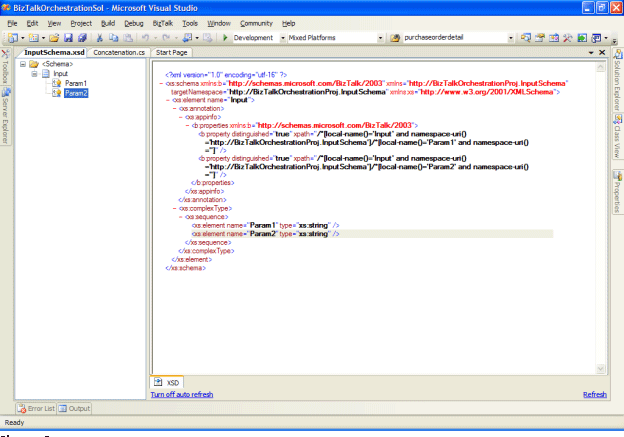Collapse the xs:sequence node in XSD view
This screenshot has height=437, width=624.
click(x=181, y=217)
